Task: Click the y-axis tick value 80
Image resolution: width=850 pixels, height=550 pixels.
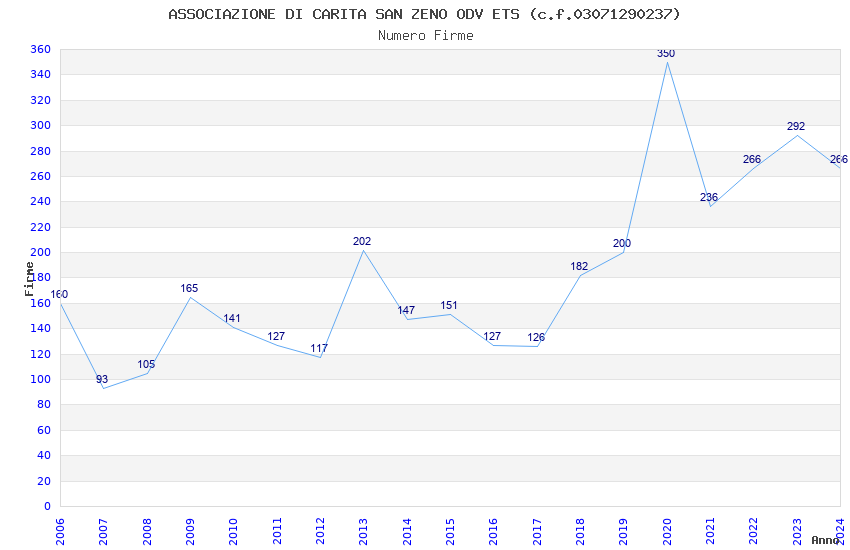Action: click(44, 404)
